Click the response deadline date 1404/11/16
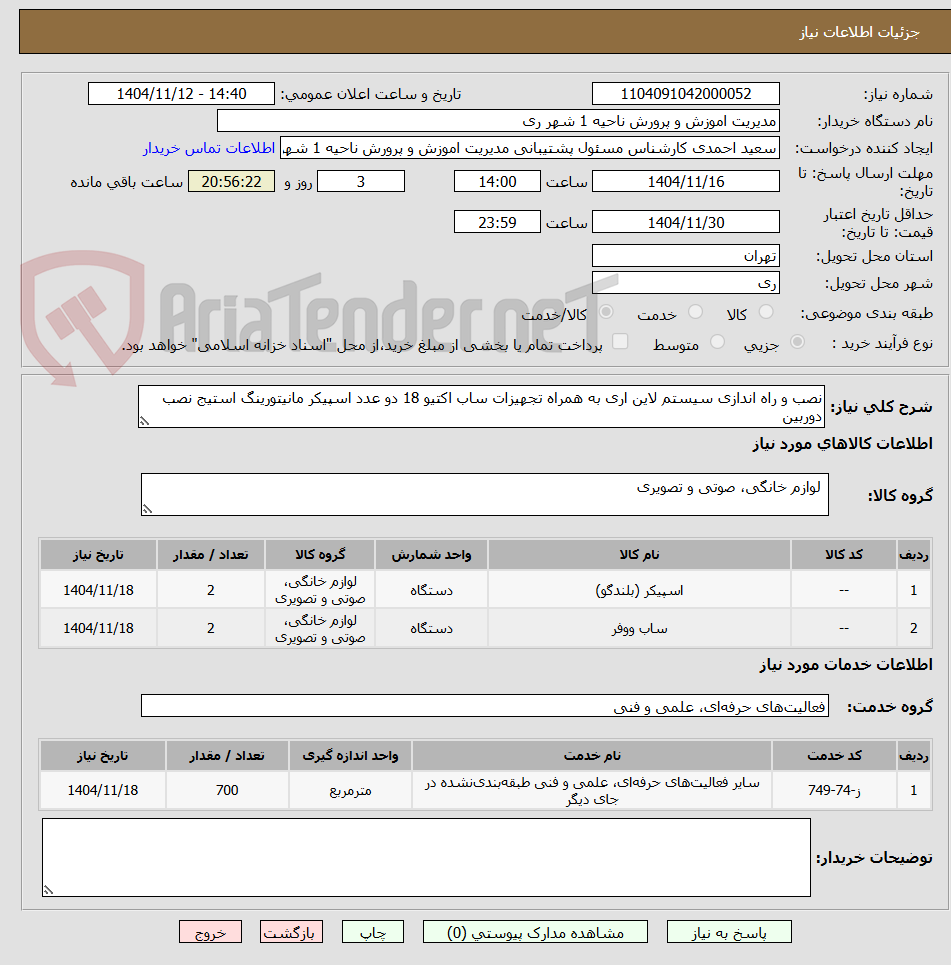Image resolution: width=951 pixels, height=965 pixels. [686, 182]
